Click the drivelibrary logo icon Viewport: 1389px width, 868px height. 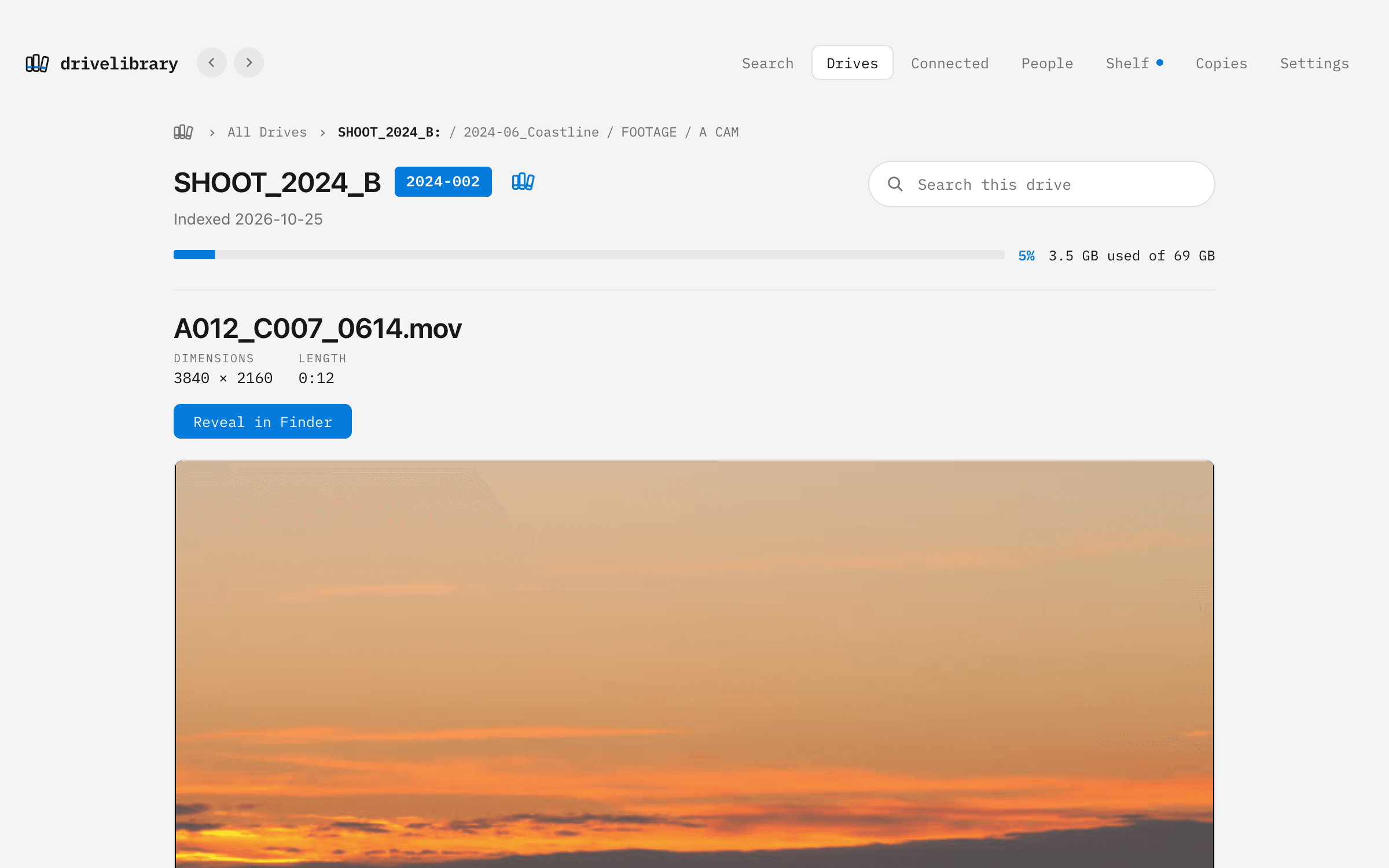pyautogui.click(x=37, y=63)
